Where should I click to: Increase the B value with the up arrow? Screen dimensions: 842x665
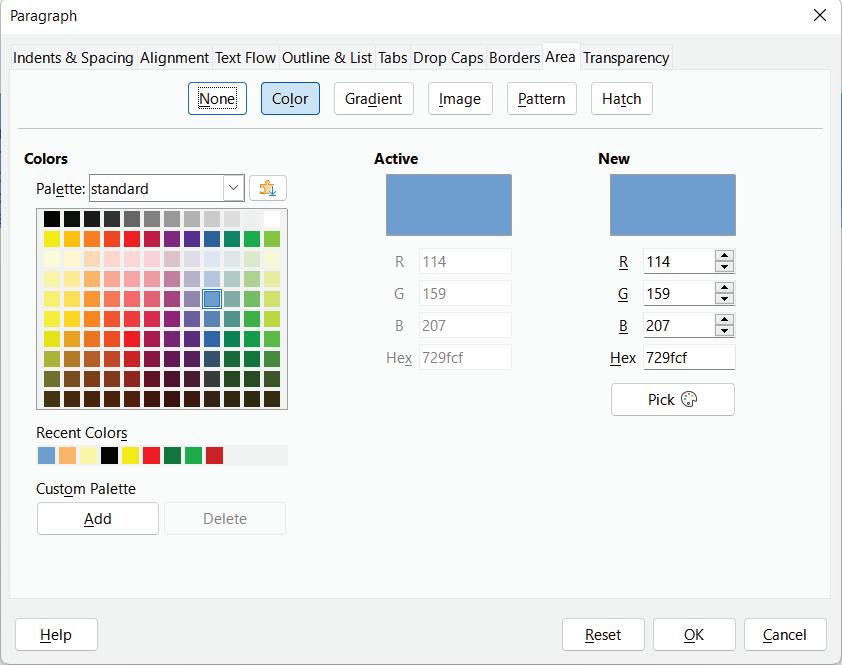[725, 320]
